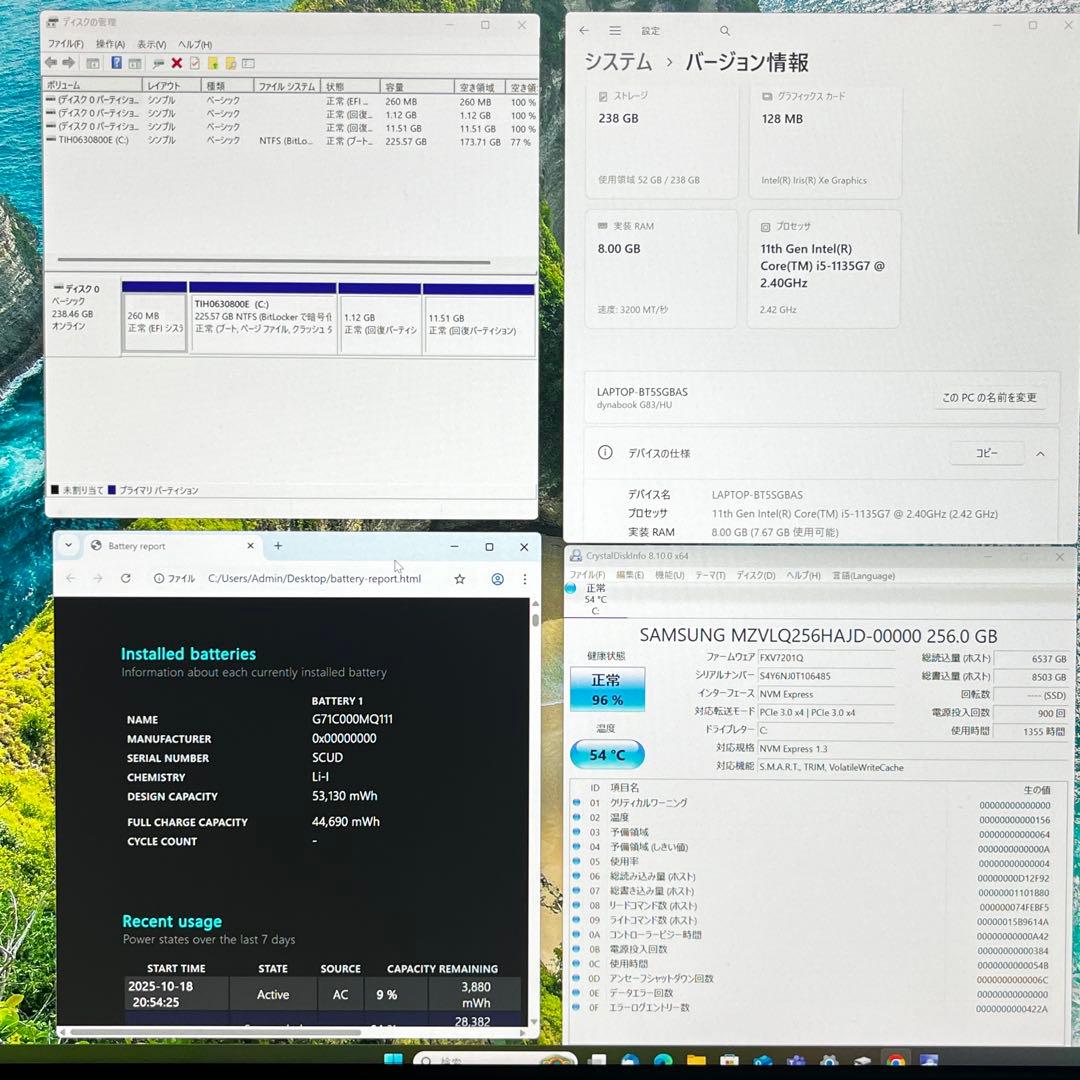Reload the battery report page
This screenshot has width=1080, height=1080.
(125, 578)
